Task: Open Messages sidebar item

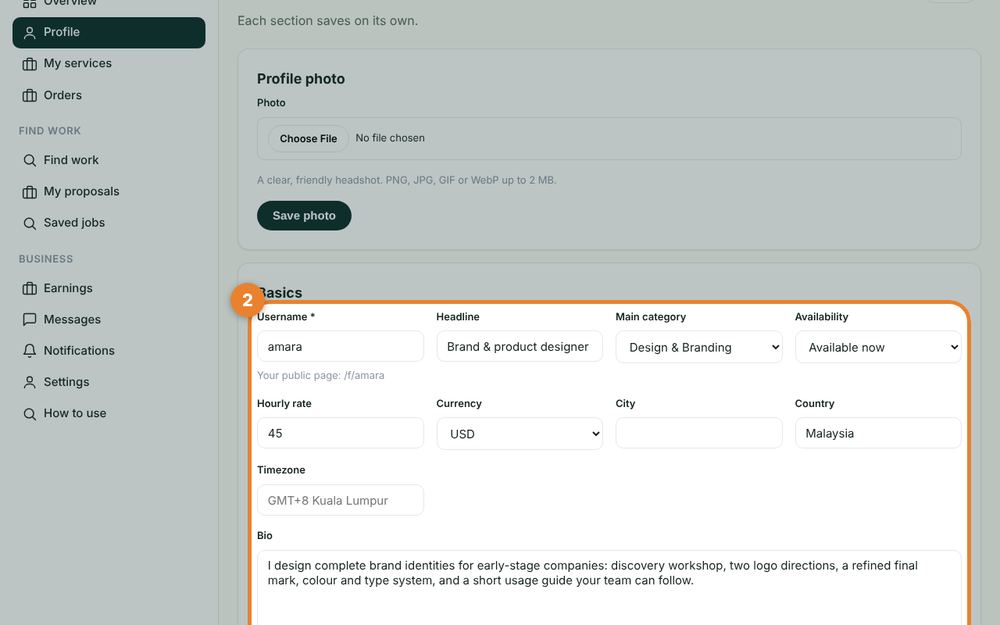Action: (108, 320)
